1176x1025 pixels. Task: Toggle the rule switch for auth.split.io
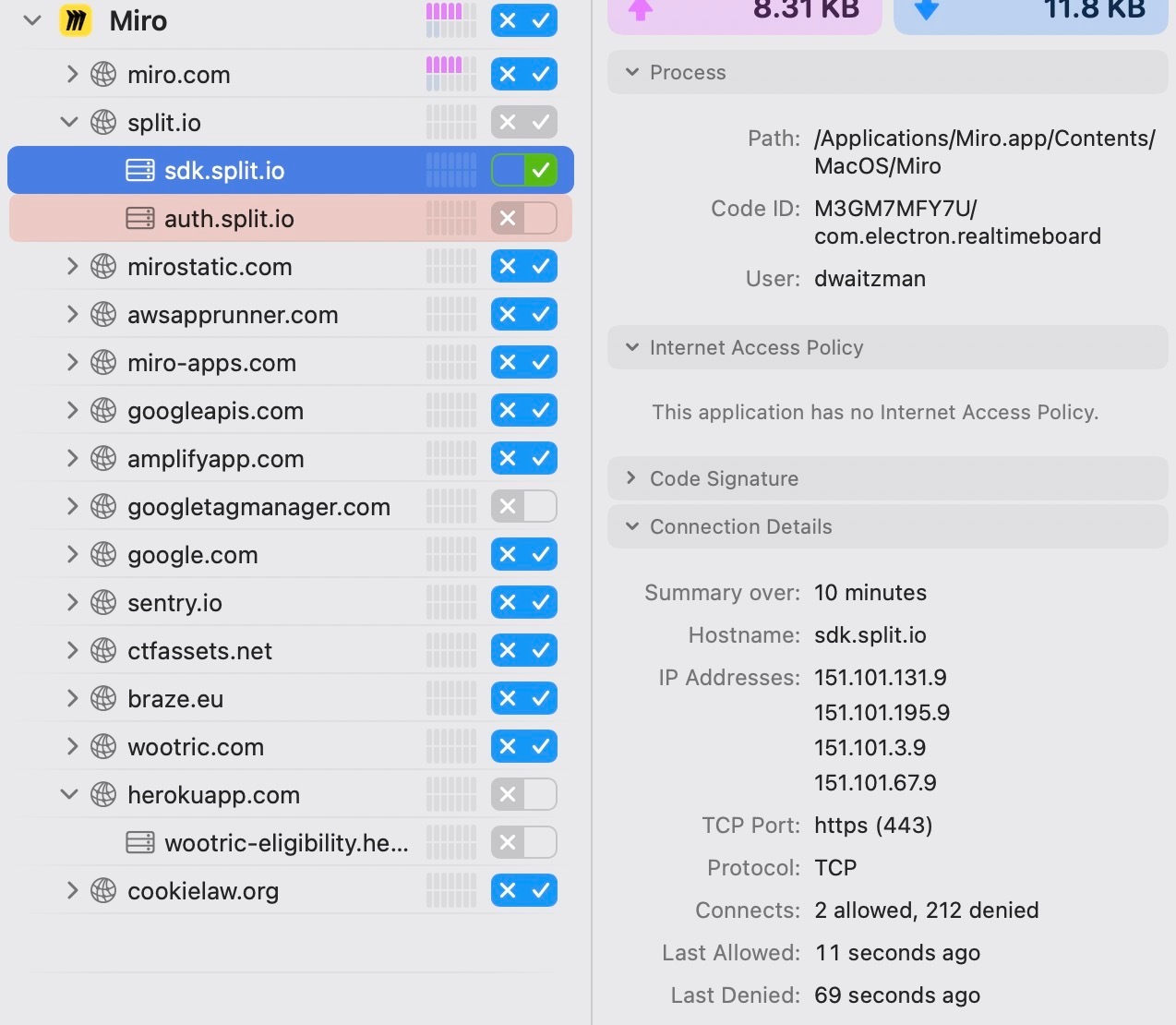click(x=524, y=218)
